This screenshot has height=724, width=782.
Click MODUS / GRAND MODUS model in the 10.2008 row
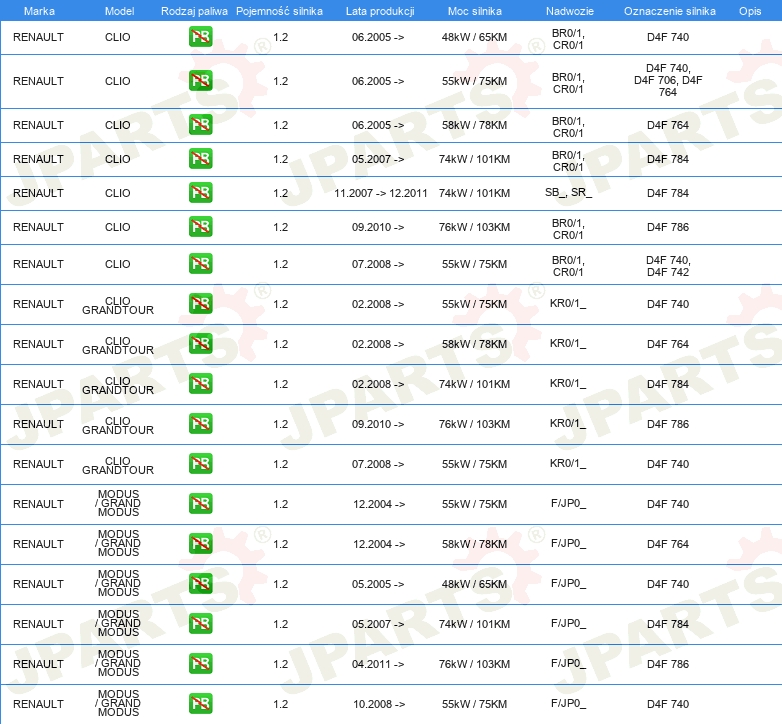point(118,703)
